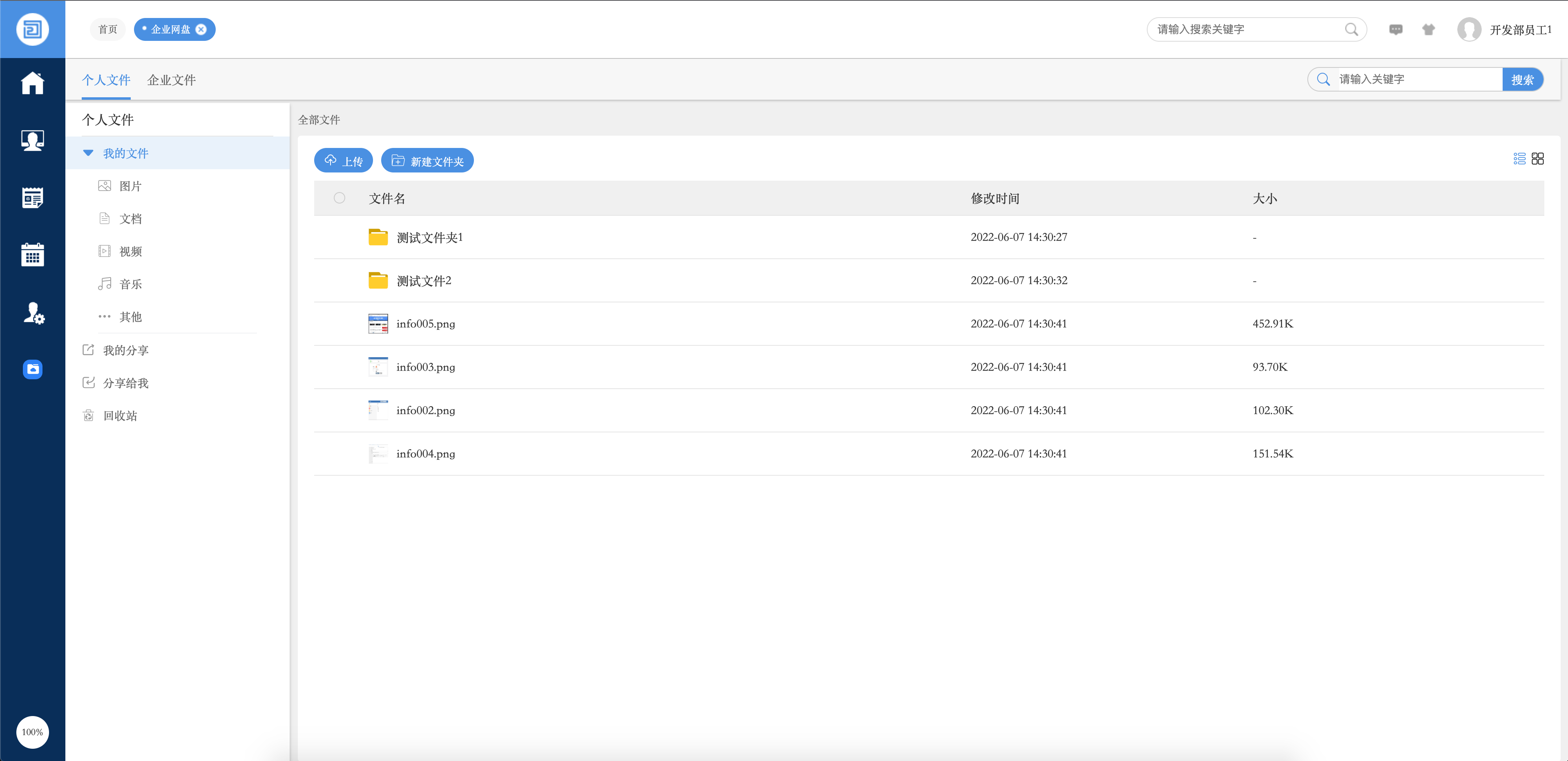Collapse the 我的文件 tree node
Screen dimensions: 1568x761
click(x=88, y=153)
